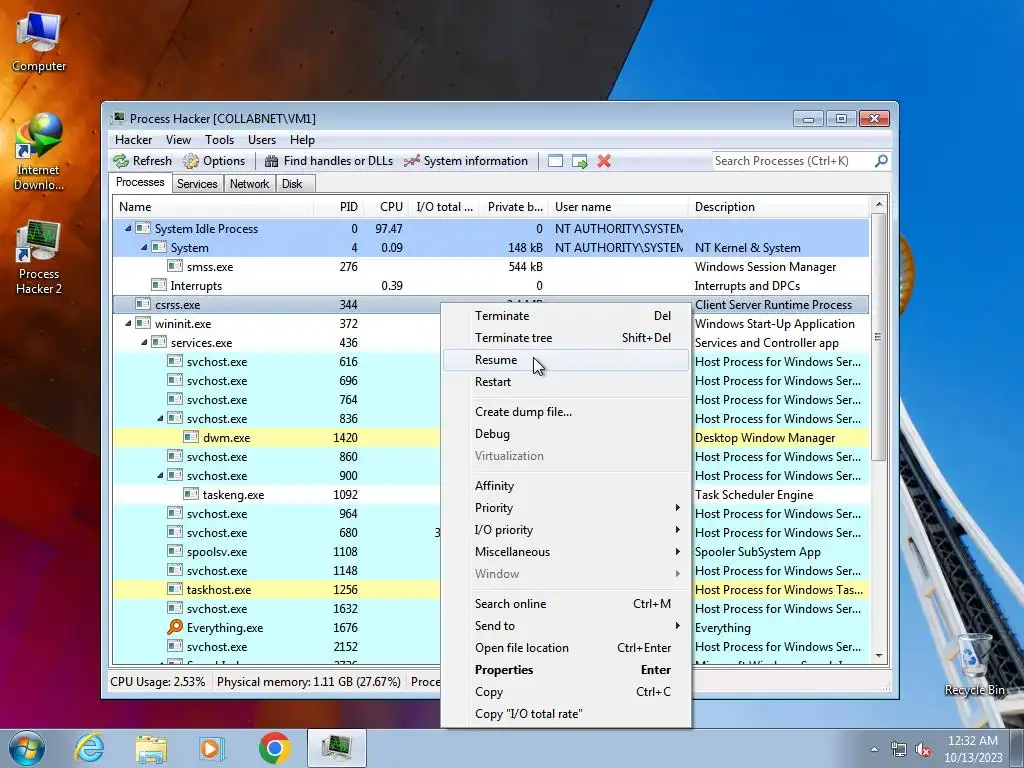1024x768 pixels.
Task: Switch to the Services tab
Action: [197, 184]
